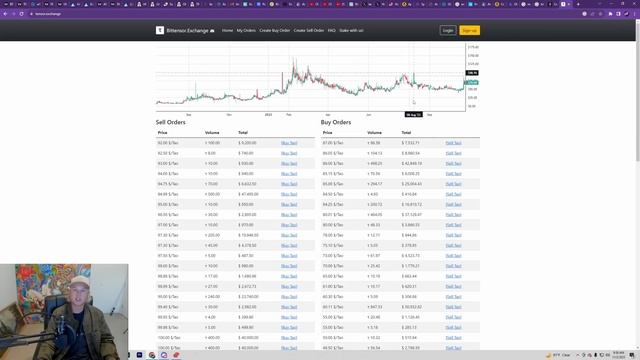Viewport: 640px width, 360px height.
Task: Click Sell Tao on the 70.00 $/Tao row
Action: tap(453, 266)
